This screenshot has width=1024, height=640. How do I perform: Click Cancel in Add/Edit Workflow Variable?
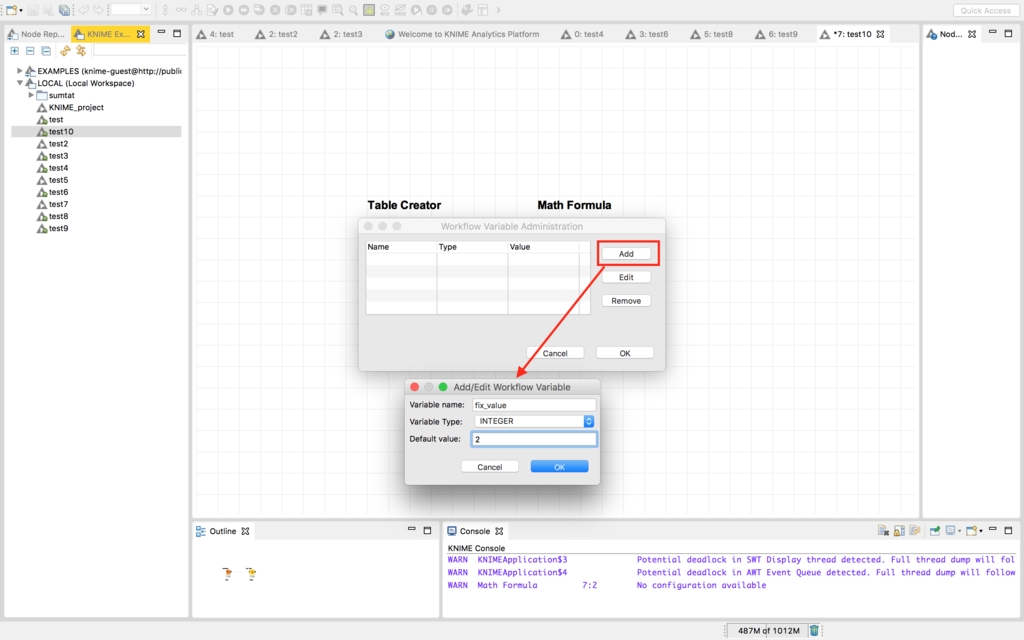click(x=489, y=466)
